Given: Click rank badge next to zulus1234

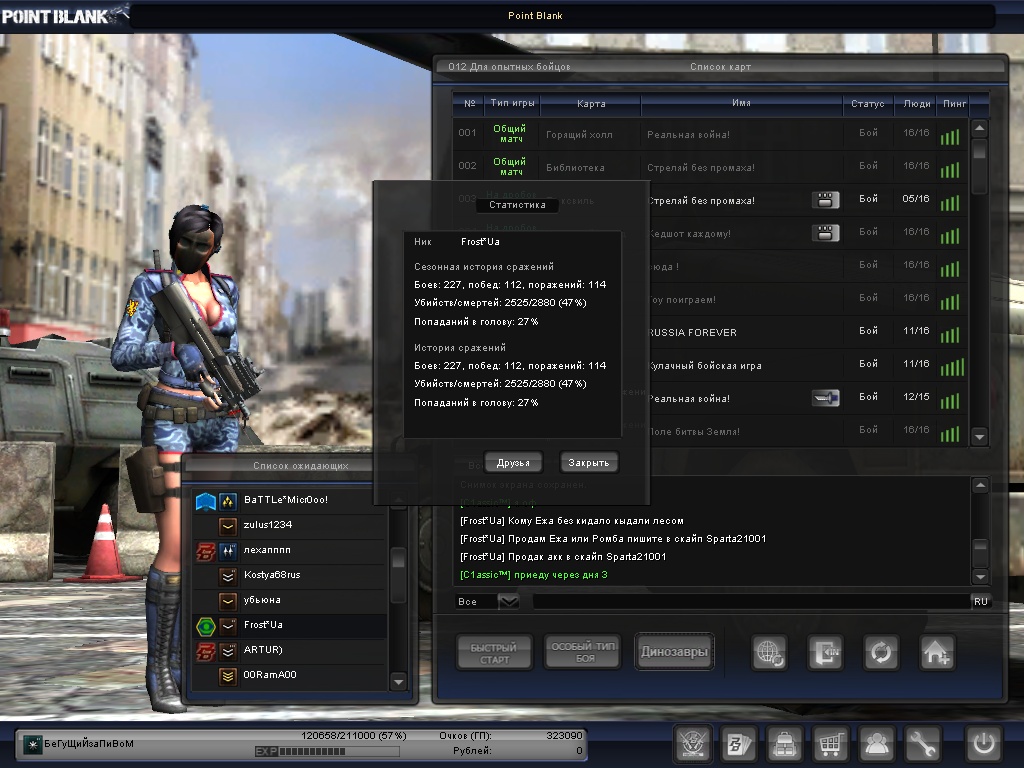Looking at the screenshot, I should click(x=228, y=526).
